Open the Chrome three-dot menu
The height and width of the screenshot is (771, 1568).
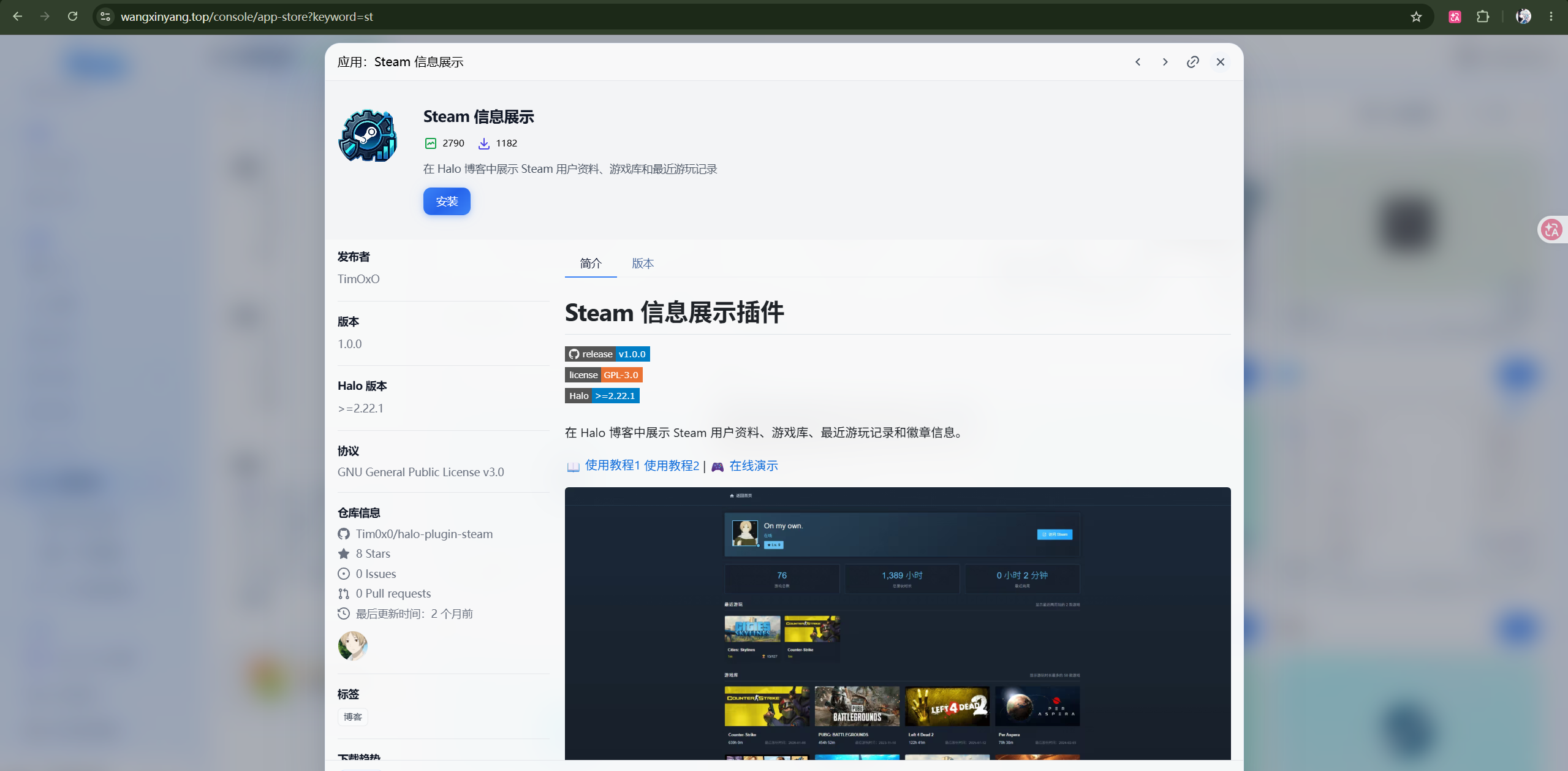[1551, 17]
